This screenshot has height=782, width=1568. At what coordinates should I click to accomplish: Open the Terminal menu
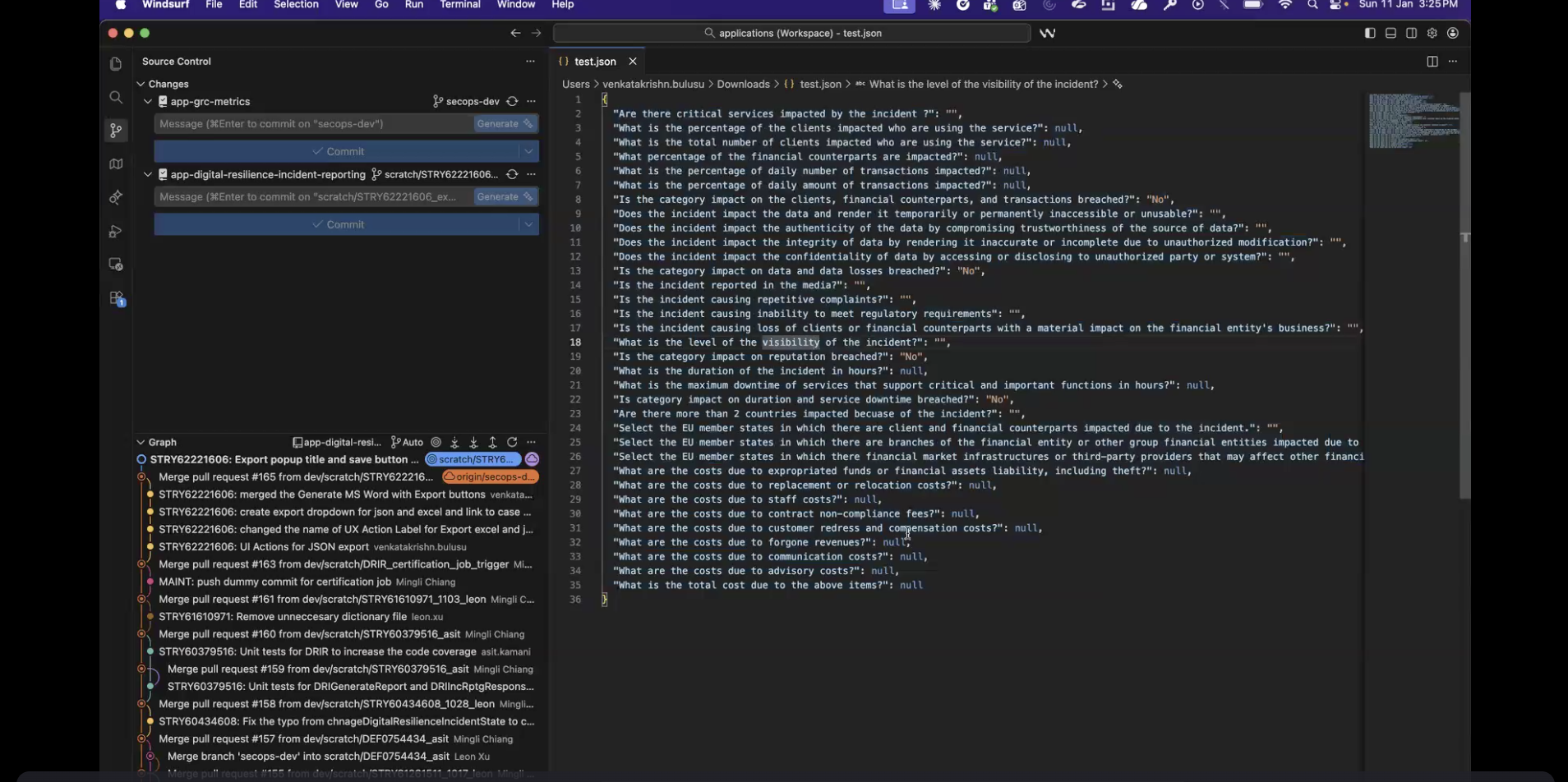pyautogui.click(x=460, y=5)
